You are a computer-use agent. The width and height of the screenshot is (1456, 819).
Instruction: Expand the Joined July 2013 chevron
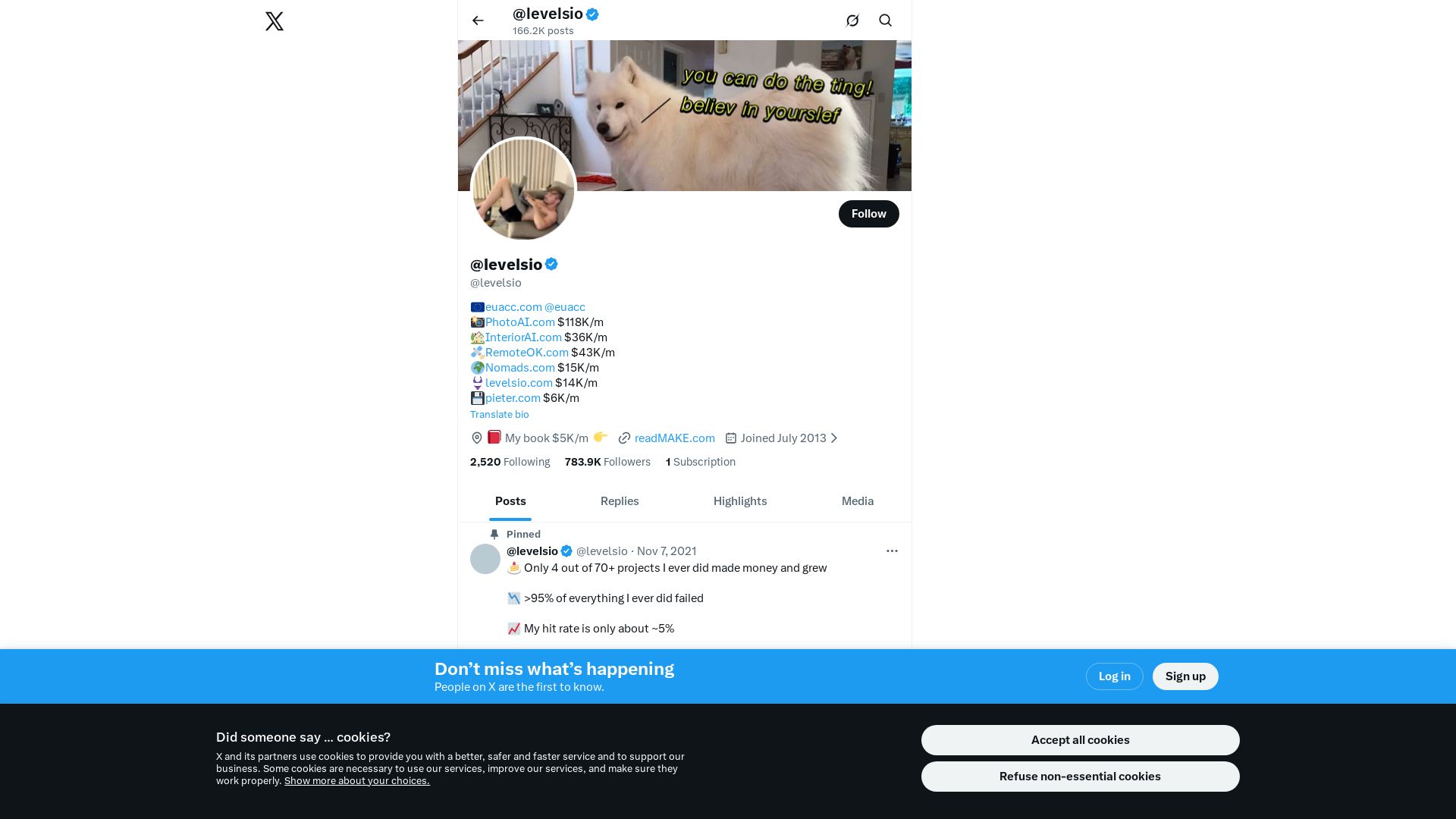[x=834, y=438]
